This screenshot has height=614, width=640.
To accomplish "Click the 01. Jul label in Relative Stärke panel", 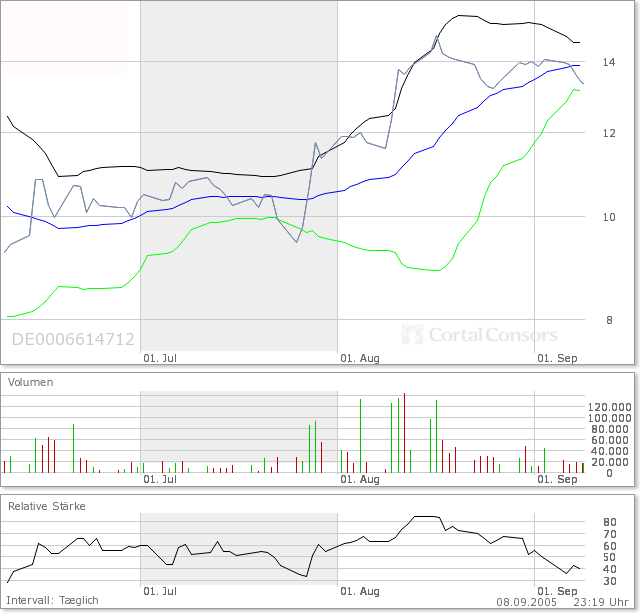I will point(161,591).
